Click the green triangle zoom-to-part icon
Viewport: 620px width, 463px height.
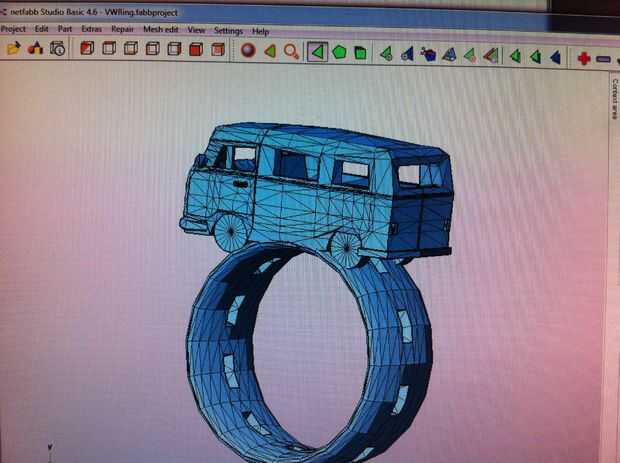[x=270, y=51]
